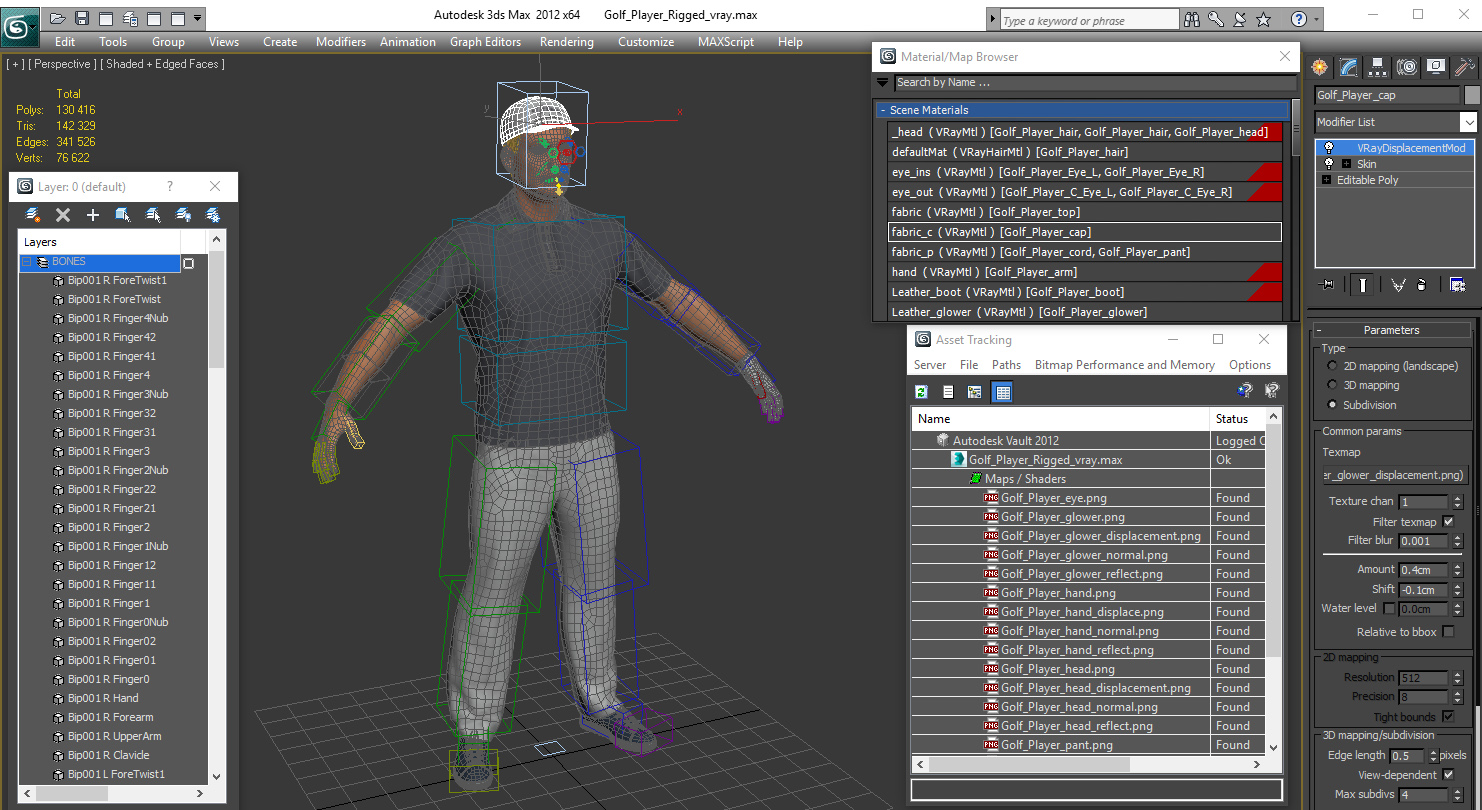Viewport: 1482px width, 810px height.
Task: Open the MAXScript menu
Action: tap(726, 42)
